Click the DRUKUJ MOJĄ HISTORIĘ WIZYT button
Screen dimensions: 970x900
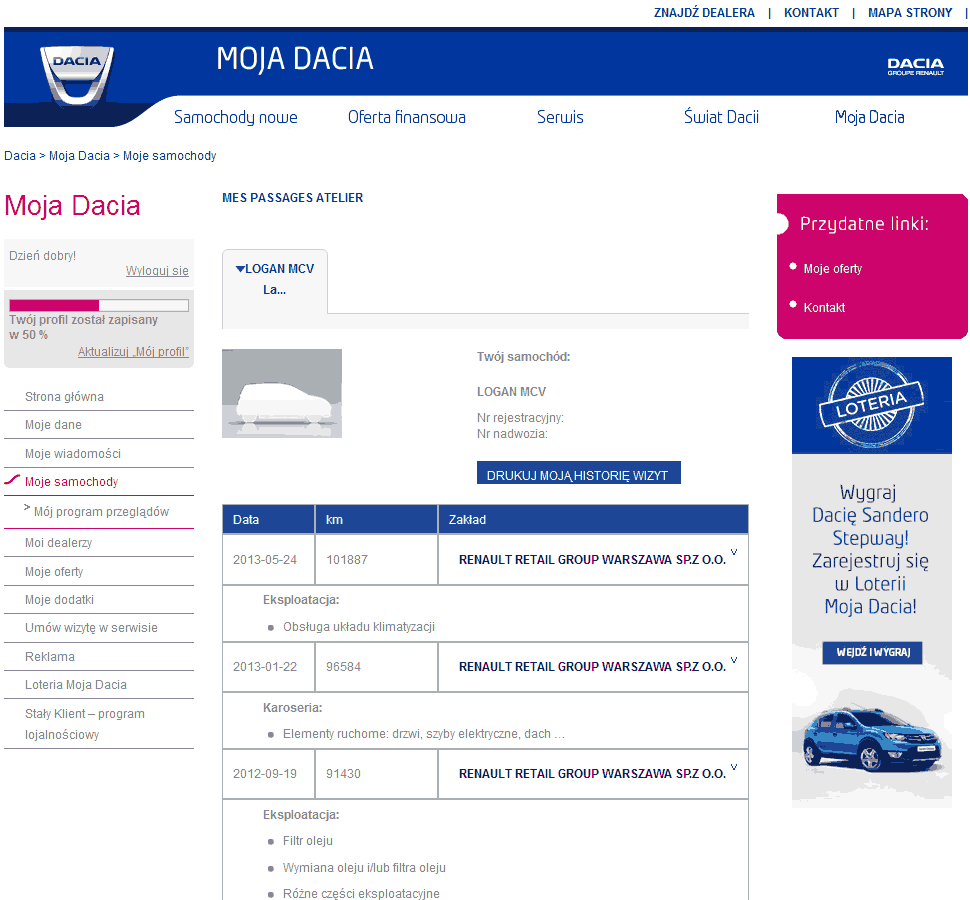point(578,473)
